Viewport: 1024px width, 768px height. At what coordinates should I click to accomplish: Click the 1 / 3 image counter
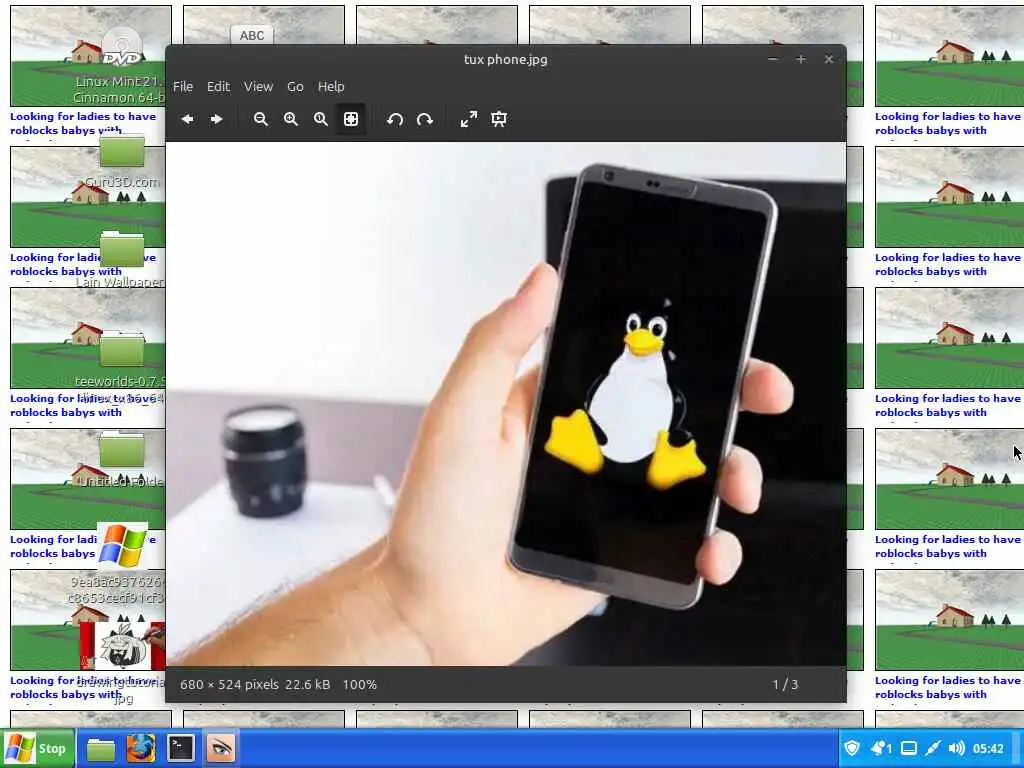[x=786, y=684]
